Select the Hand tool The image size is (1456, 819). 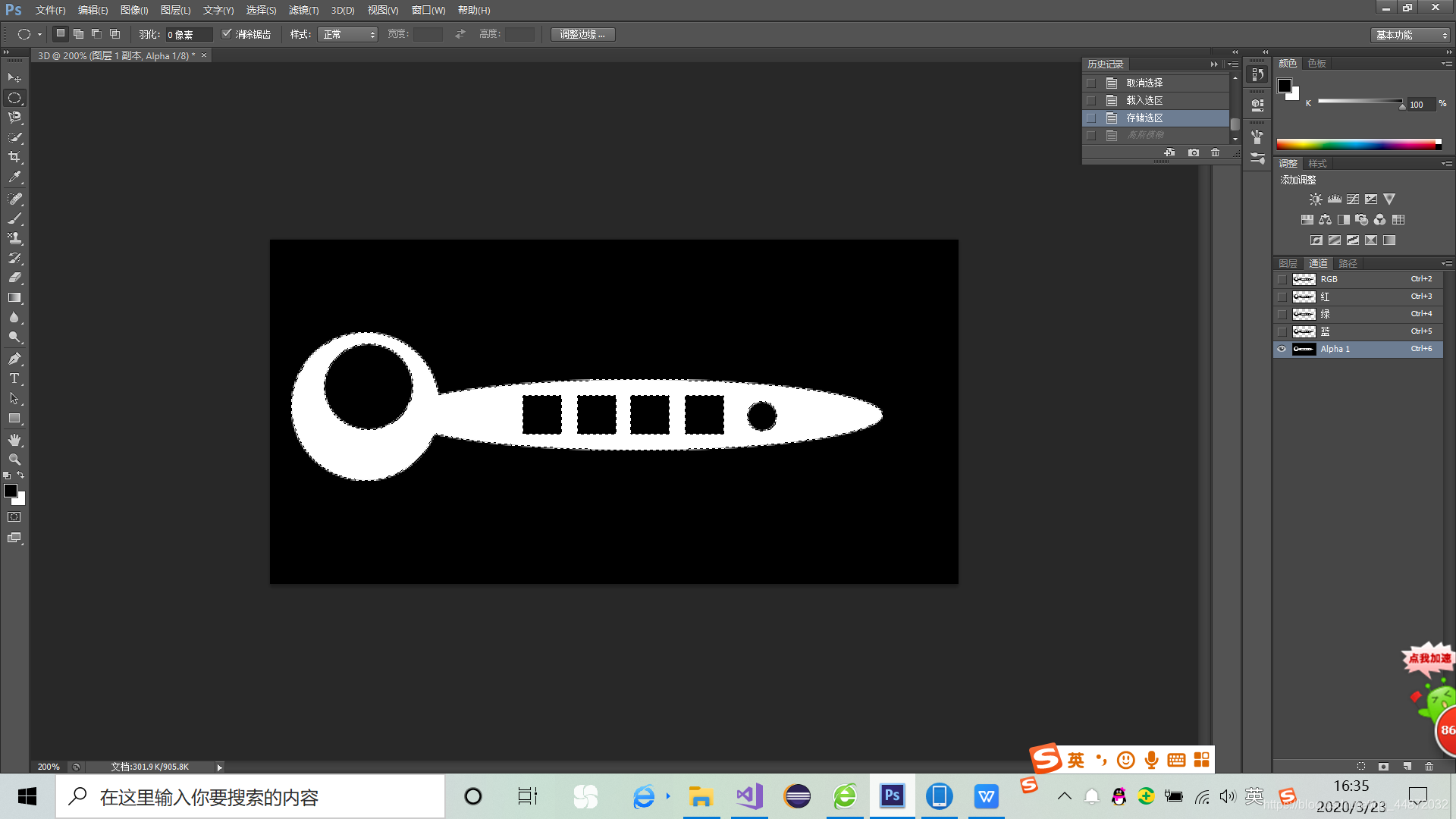coord(14,440)
